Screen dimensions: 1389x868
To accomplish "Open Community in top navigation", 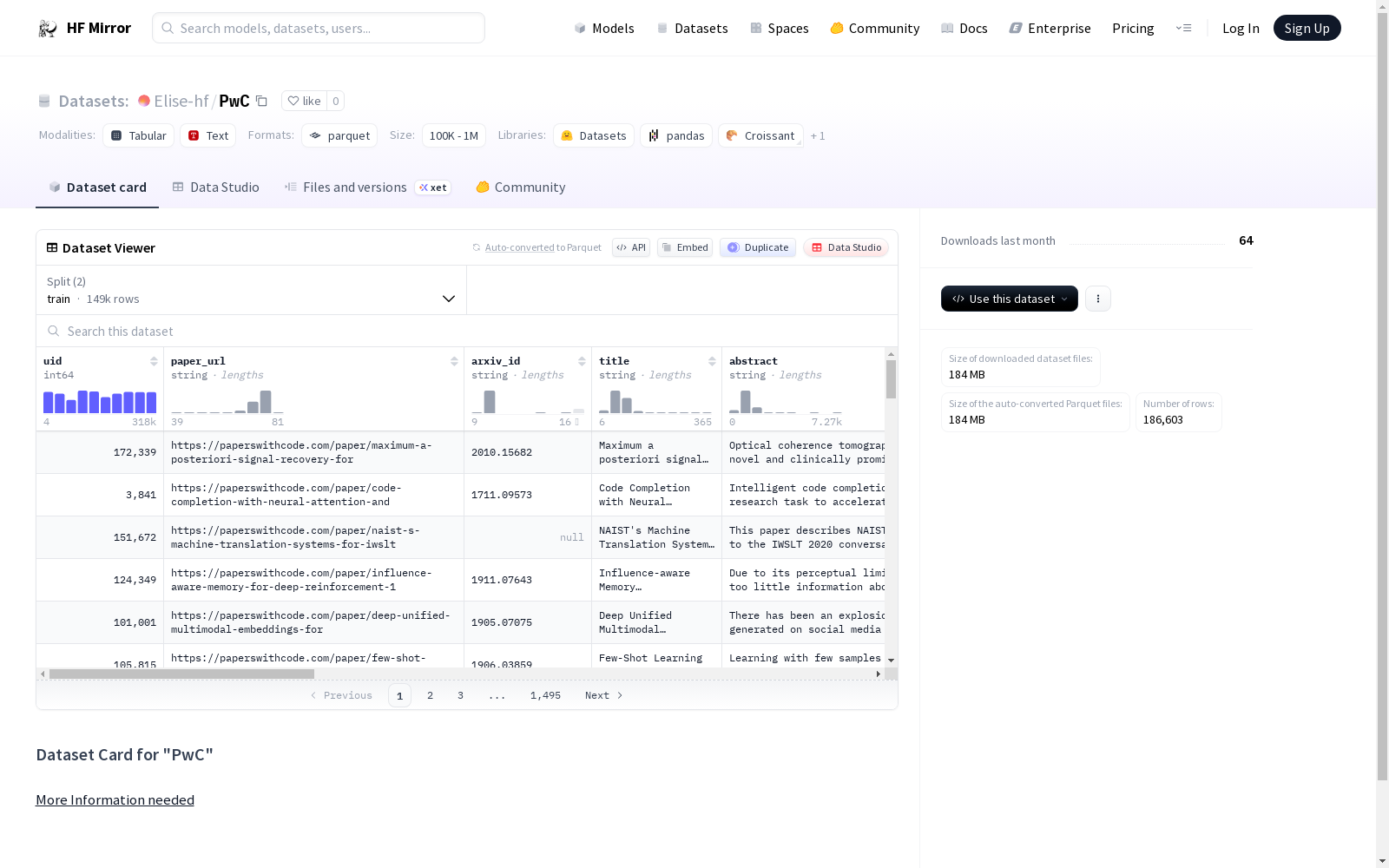I will pos(875,28).
